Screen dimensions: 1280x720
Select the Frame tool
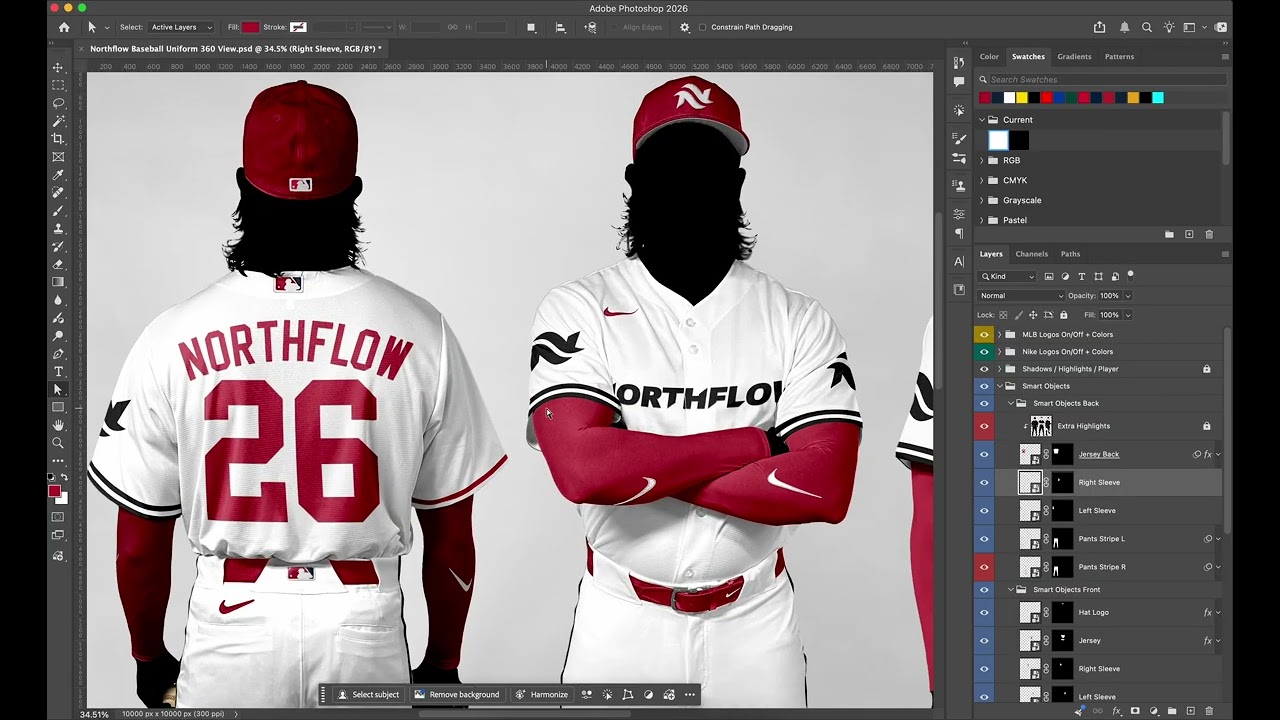pyautogui.click(x=58, y=157)
